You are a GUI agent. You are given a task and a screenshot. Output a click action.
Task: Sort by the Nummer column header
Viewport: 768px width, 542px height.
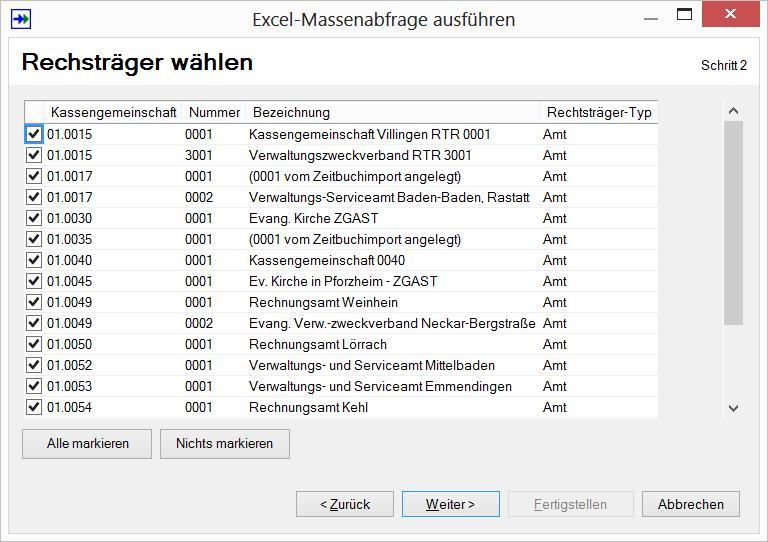point(214,112)
